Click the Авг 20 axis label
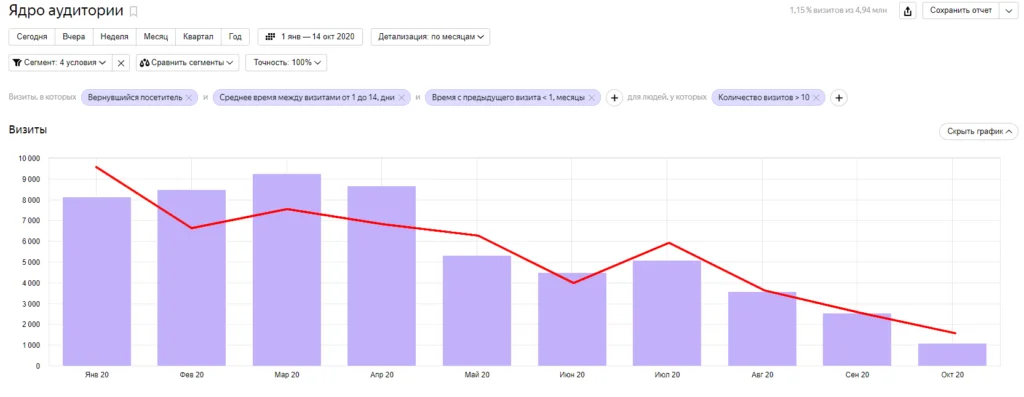Screen dimensions: 1024x397 click(x=762, y=375)
